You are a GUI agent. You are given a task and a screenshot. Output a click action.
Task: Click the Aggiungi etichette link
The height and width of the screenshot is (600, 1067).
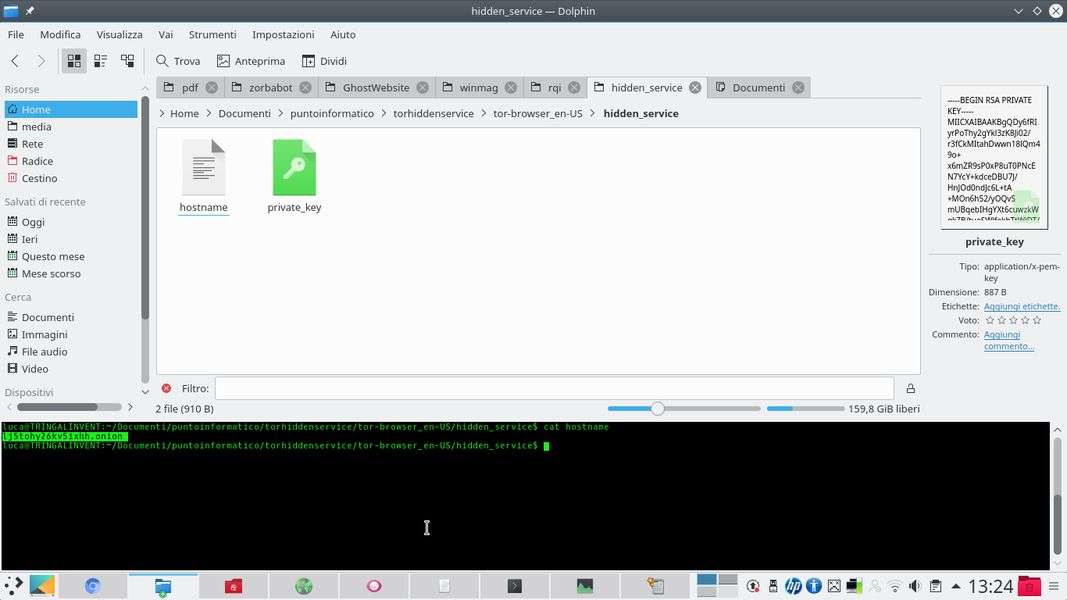coord(1021,307)
